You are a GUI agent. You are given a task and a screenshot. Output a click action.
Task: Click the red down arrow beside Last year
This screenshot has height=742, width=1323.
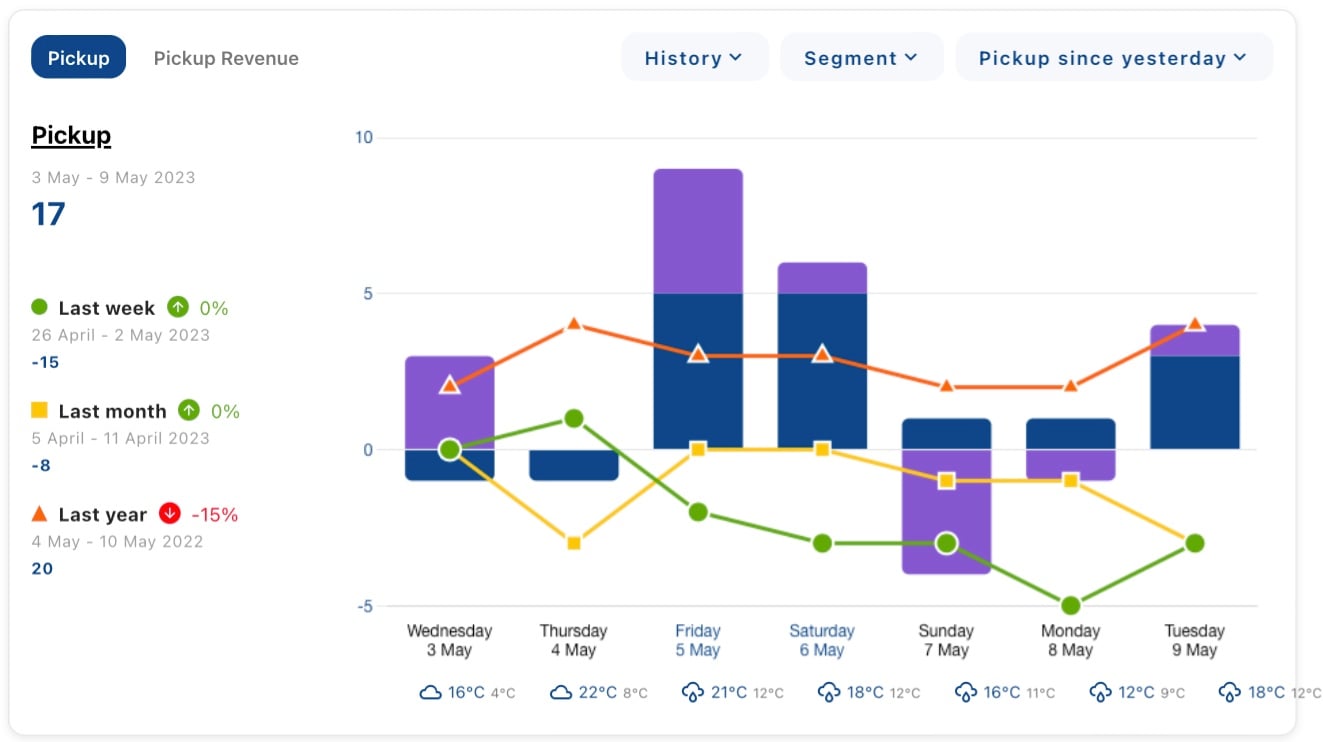click(170, 514)
